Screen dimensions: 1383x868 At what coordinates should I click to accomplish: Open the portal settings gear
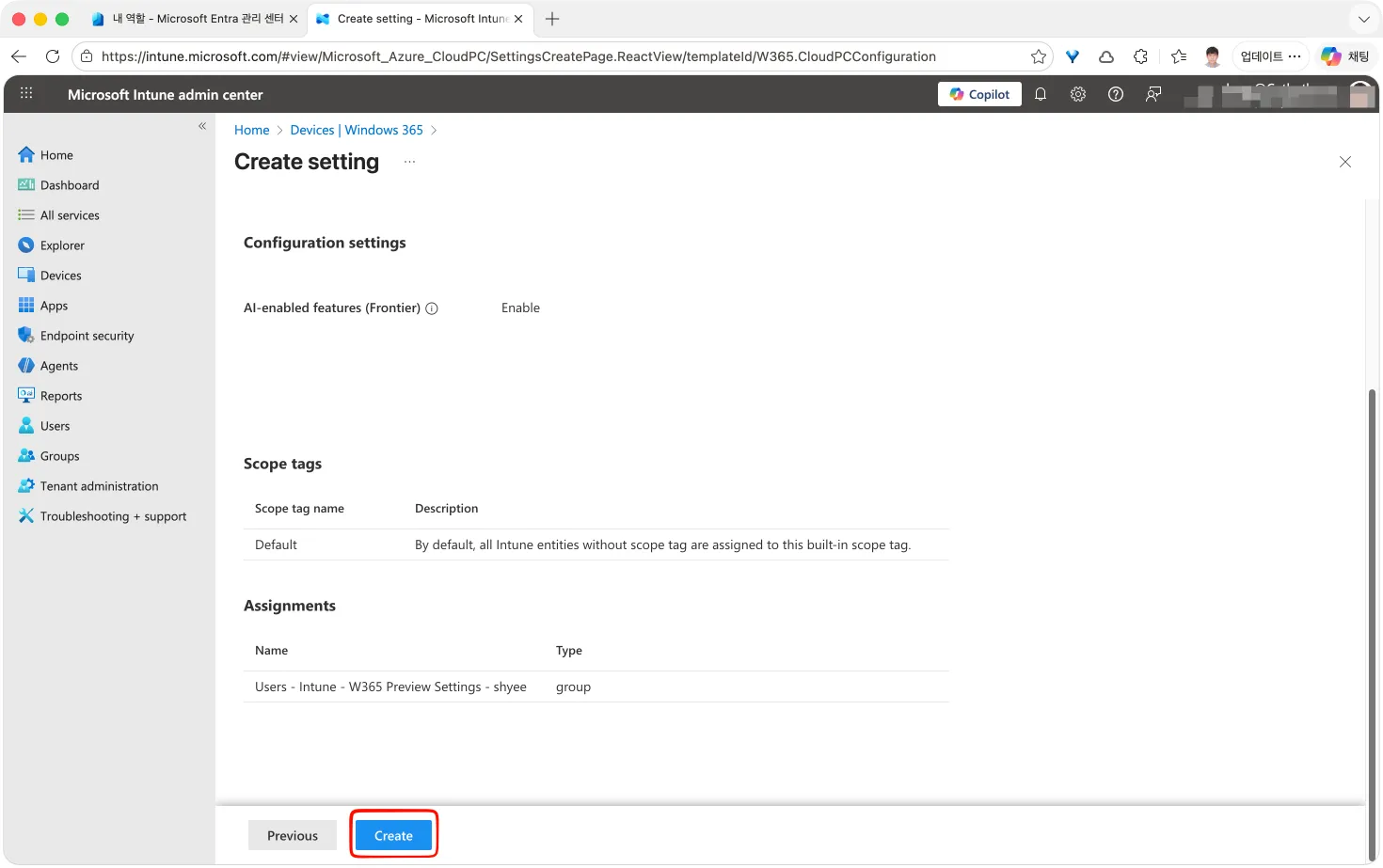coord(1078,94)
